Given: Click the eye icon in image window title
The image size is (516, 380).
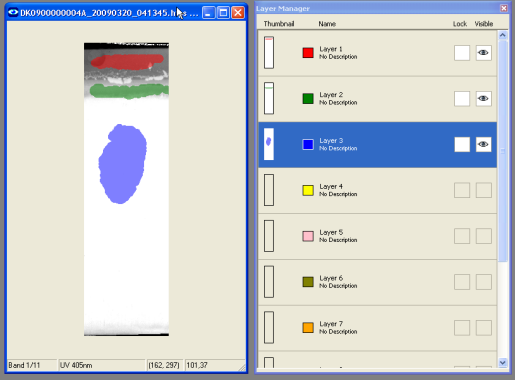Looking at the screenshot, I should coord(13,13).
